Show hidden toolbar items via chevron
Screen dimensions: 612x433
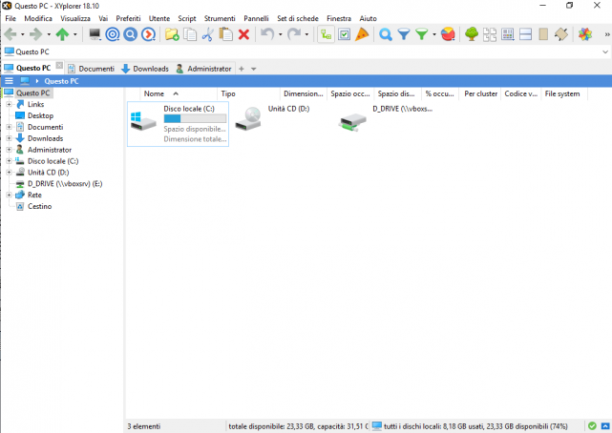point(607,34)
